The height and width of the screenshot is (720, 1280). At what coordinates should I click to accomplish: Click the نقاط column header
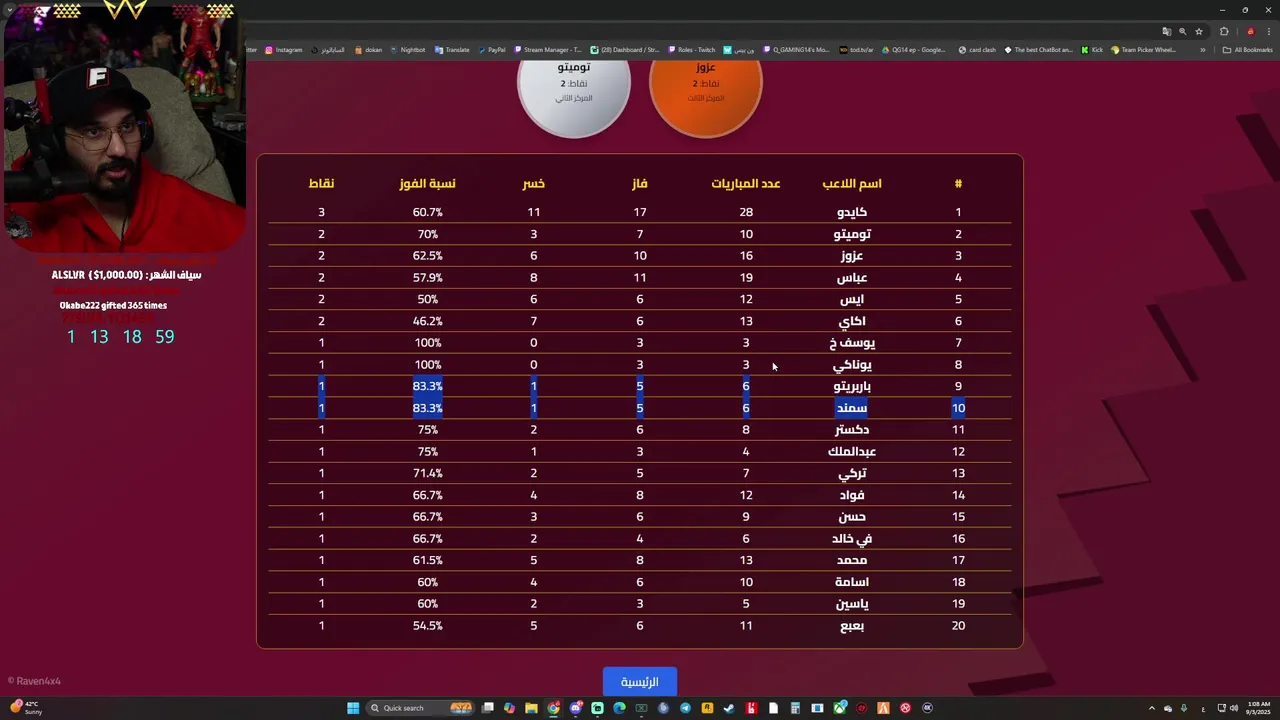tap(321, 183)
